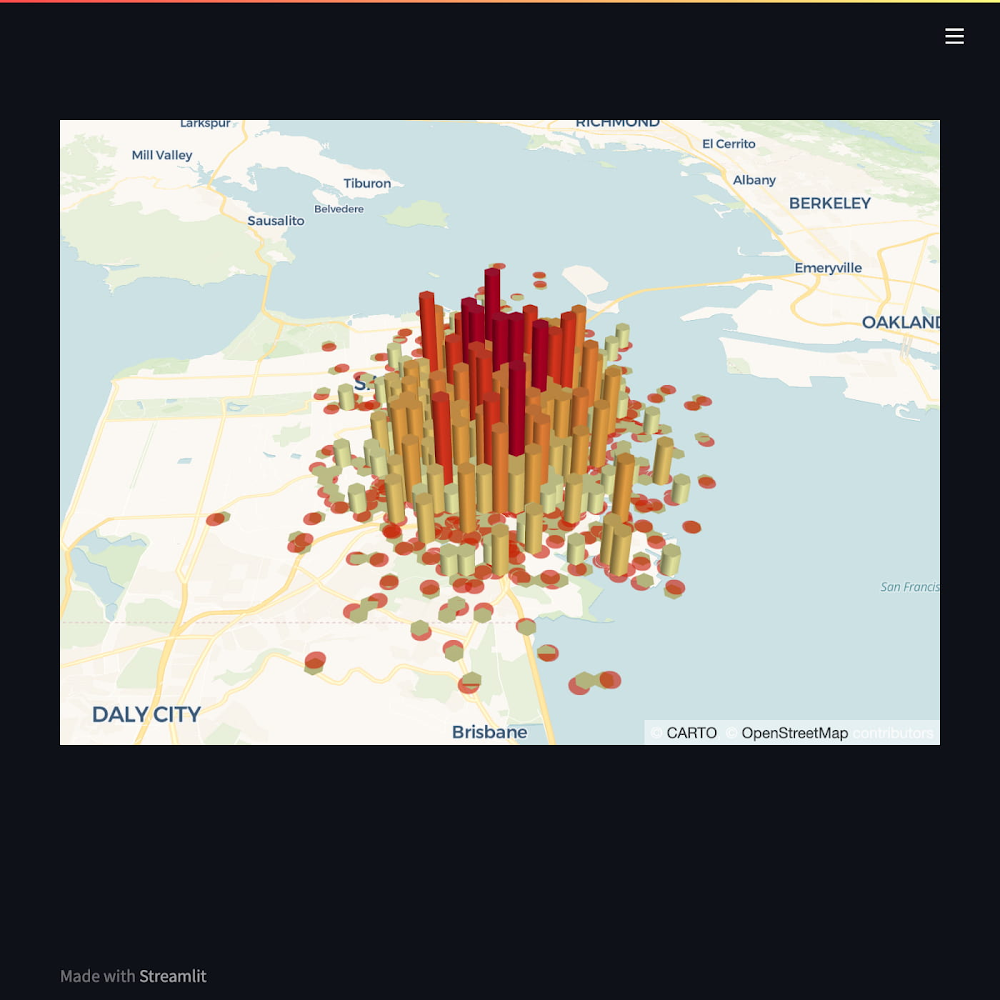Click the Larkspur label at map top
The width and height of the screenshot is (1000, 1000).
tap(205, 123)
